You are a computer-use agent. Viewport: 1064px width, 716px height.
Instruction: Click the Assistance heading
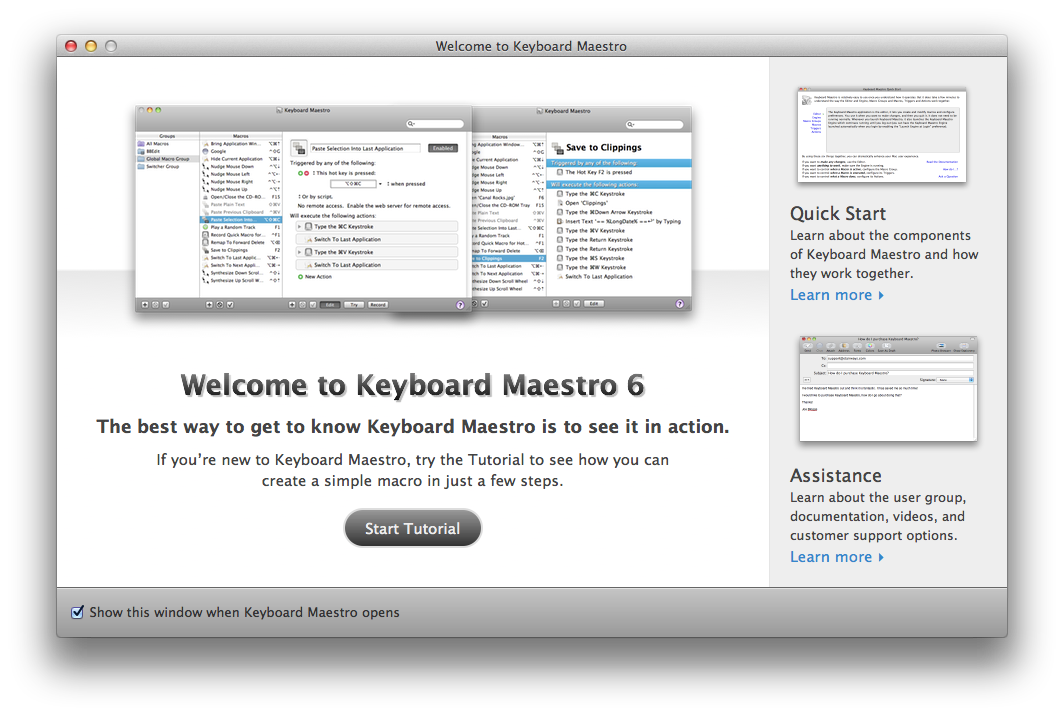(x=835, y=475)
